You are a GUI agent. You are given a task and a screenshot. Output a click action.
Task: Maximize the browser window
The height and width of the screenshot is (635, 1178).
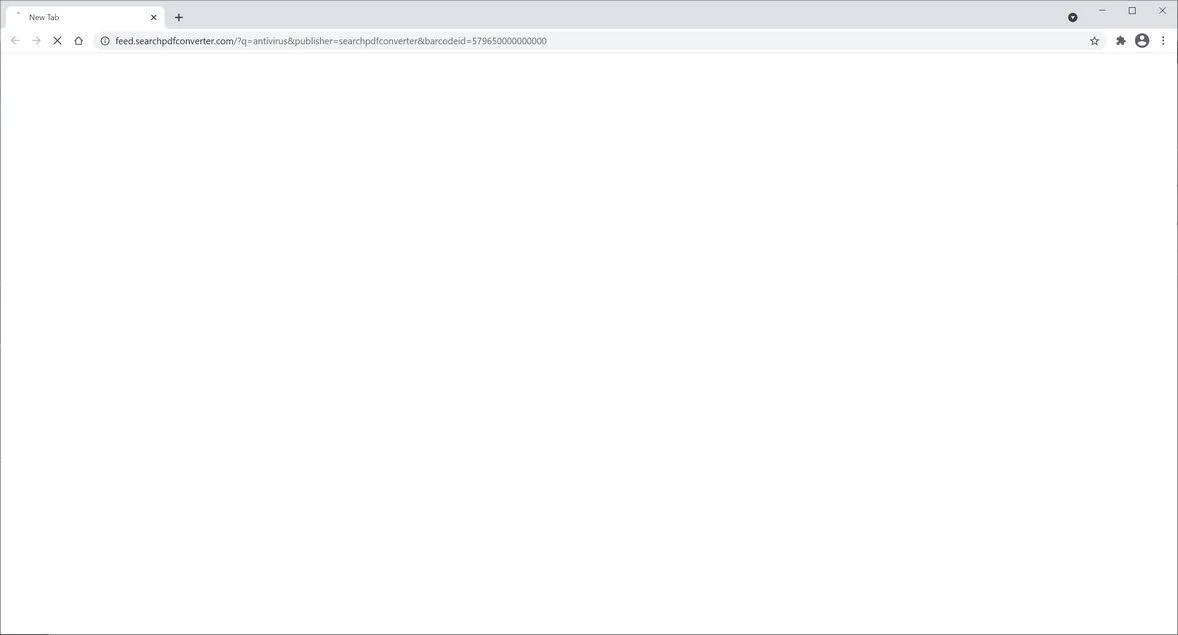(1132, 11)
